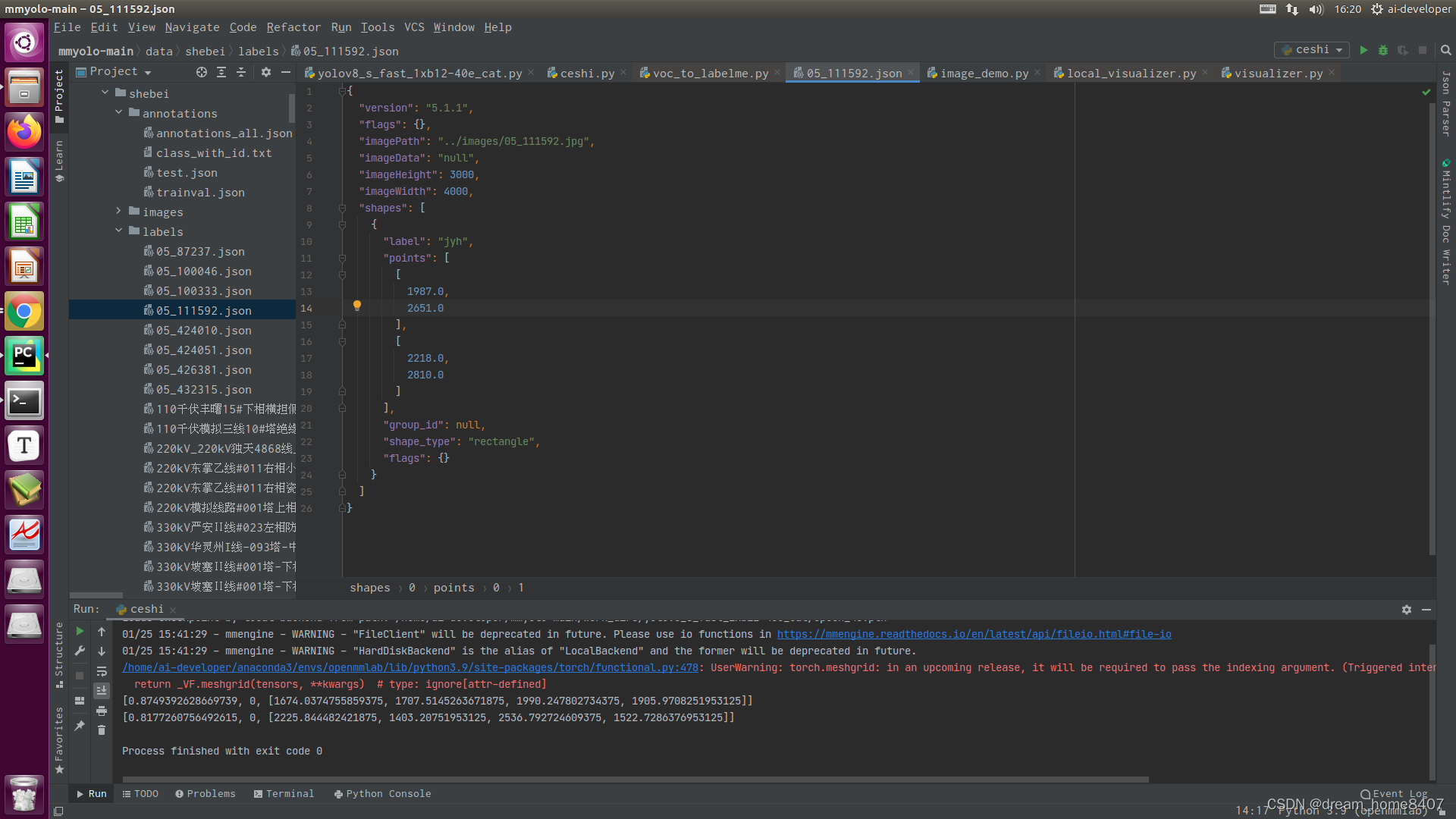Collapse the shebei folder
This screenshot has height=819, width=1456.
[105, 93]
